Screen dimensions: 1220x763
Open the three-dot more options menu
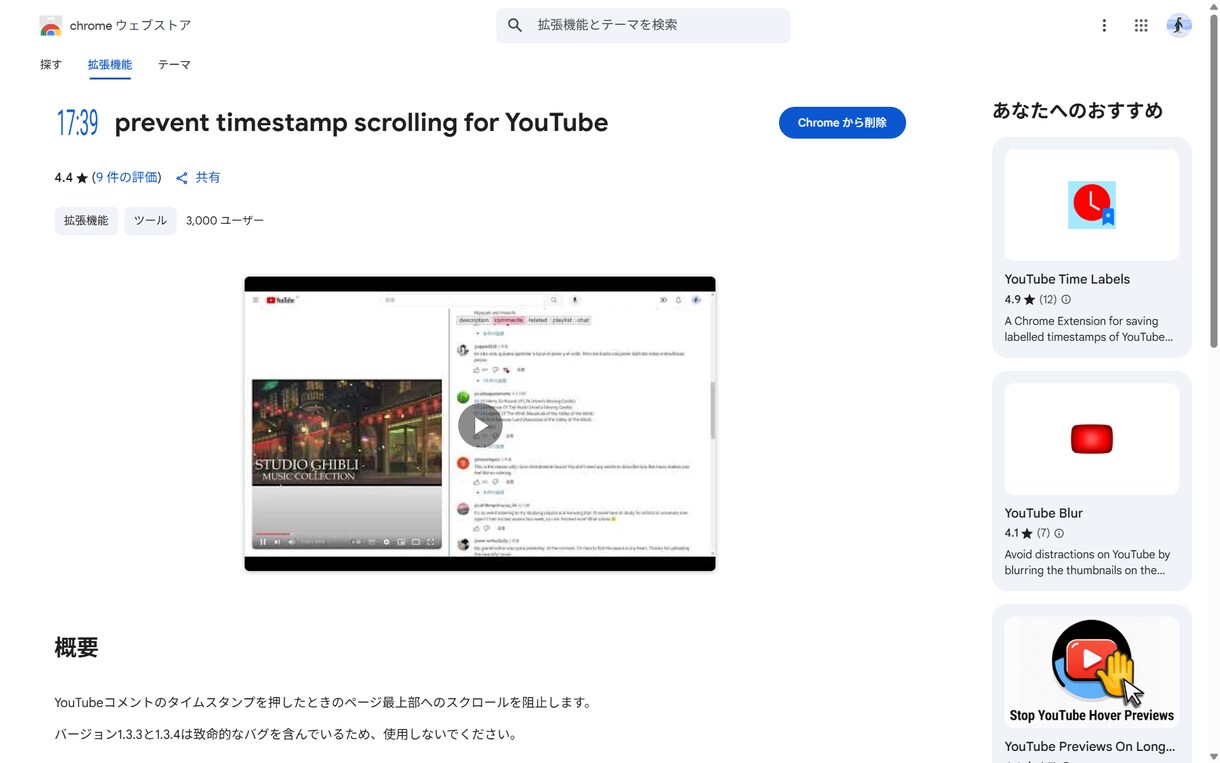tap(1104, 26)
